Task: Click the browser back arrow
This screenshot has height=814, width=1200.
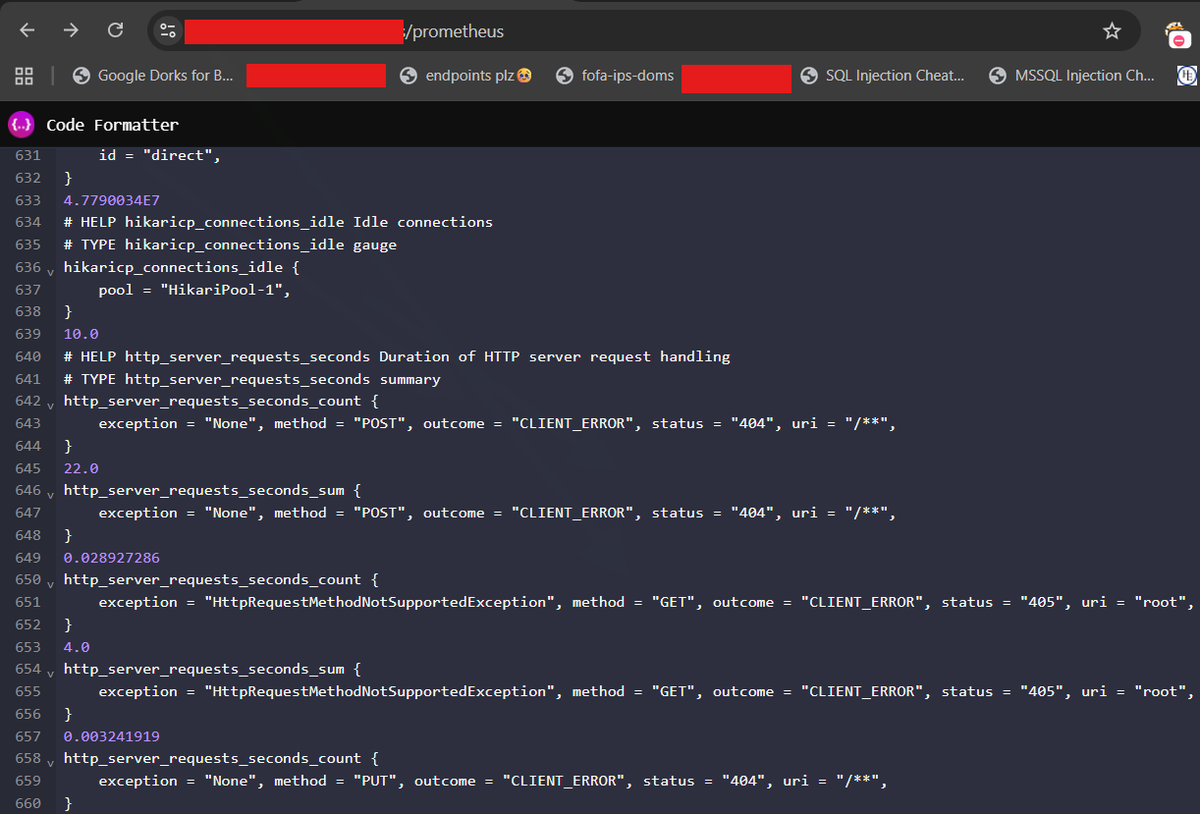Action: point(27,31)
